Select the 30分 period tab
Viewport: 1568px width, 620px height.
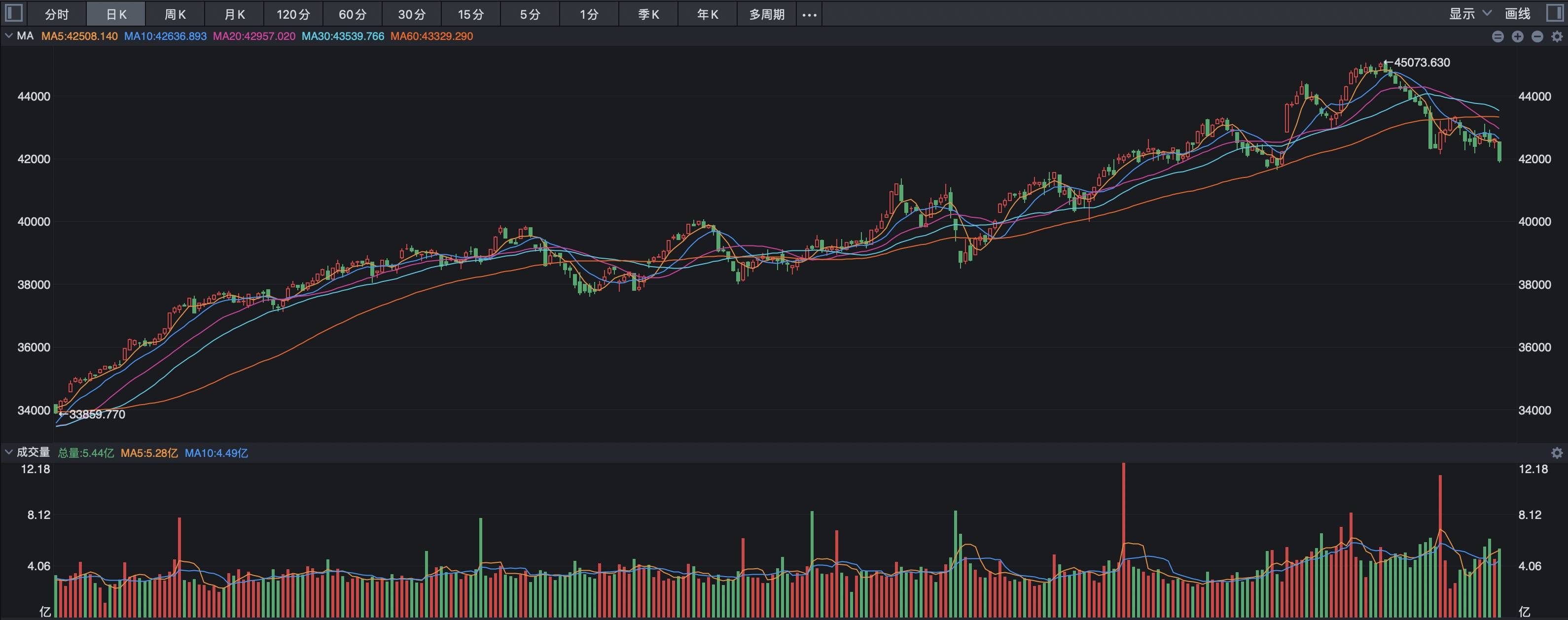click(x=412, y=14)
